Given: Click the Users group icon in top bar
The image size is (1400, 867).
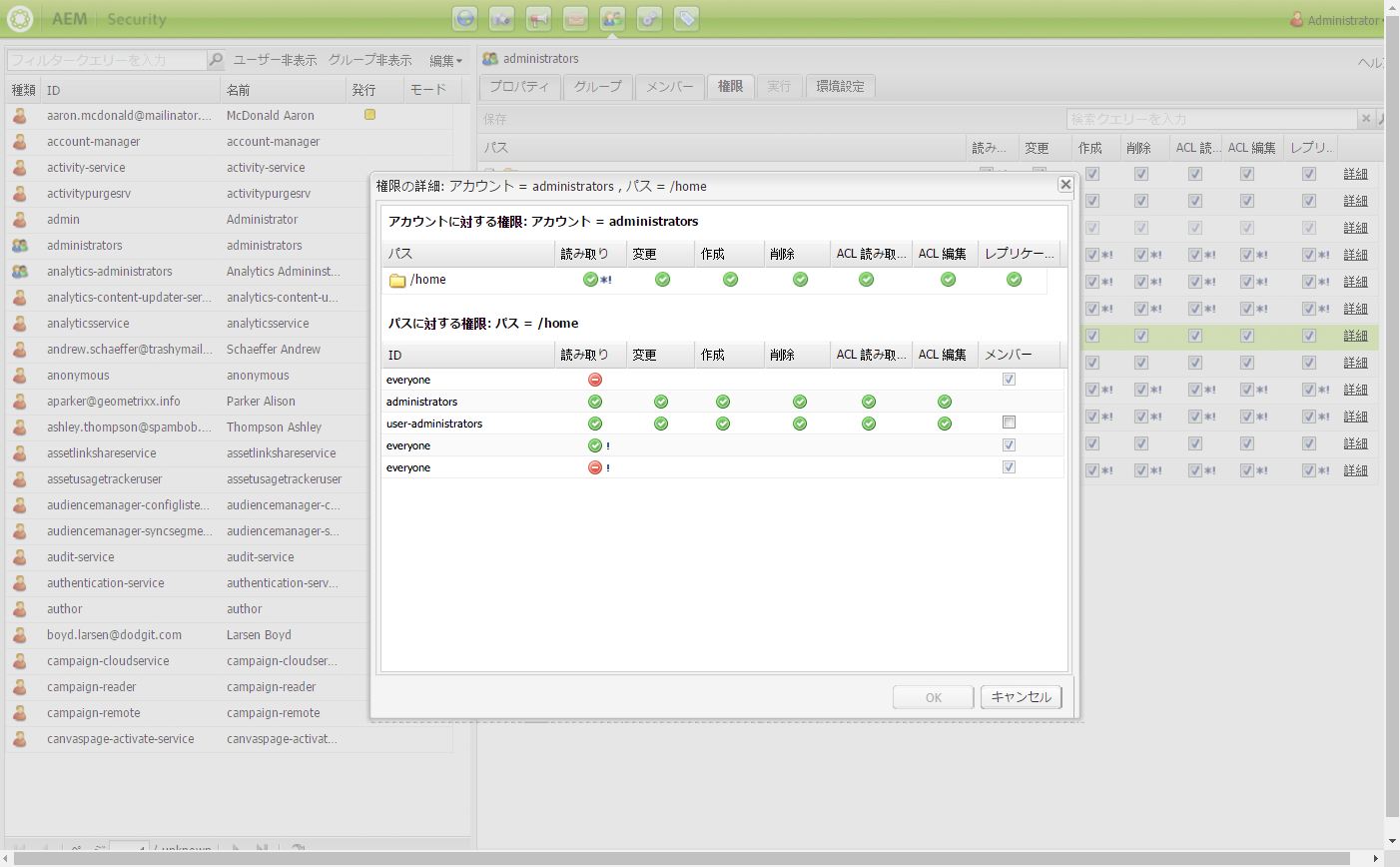Looking at the screenshot, I should pos(612,19).
